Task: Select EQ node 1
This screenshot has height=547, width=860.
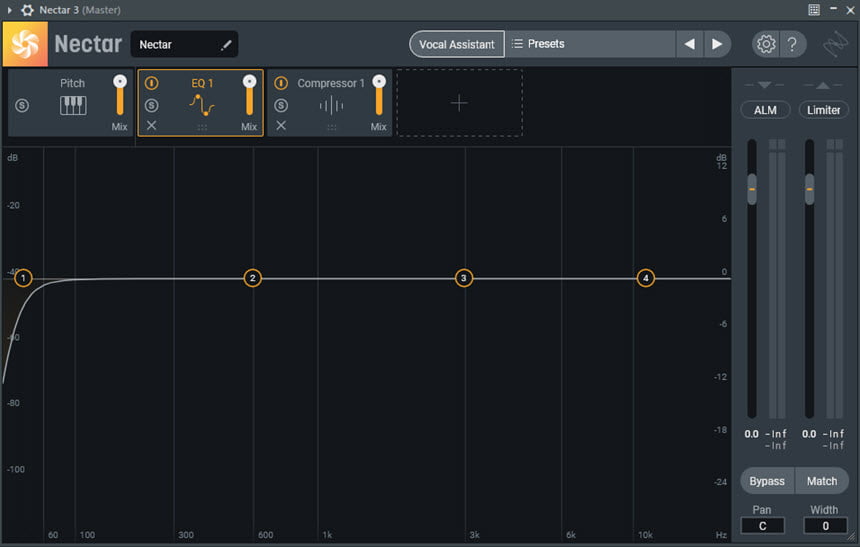Action: [23, 278]
